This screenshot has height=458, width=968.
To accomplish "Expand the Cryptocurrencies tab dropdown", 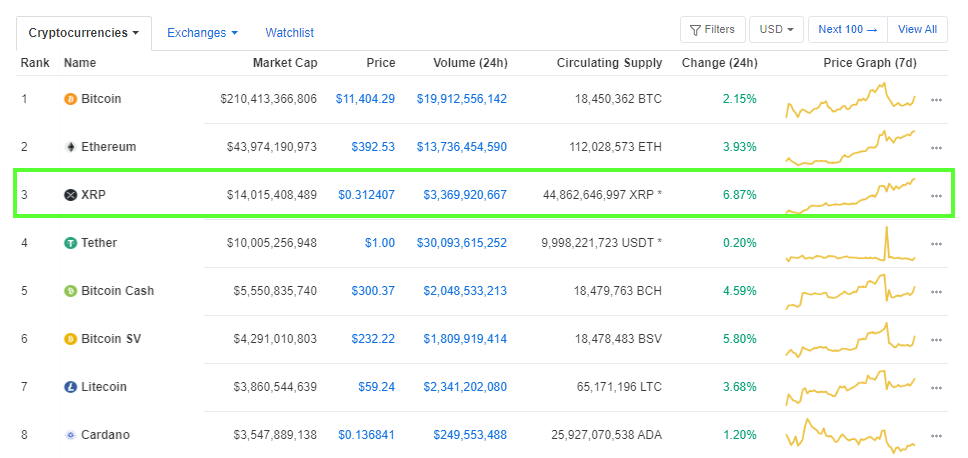I will [x=84, y=33].
